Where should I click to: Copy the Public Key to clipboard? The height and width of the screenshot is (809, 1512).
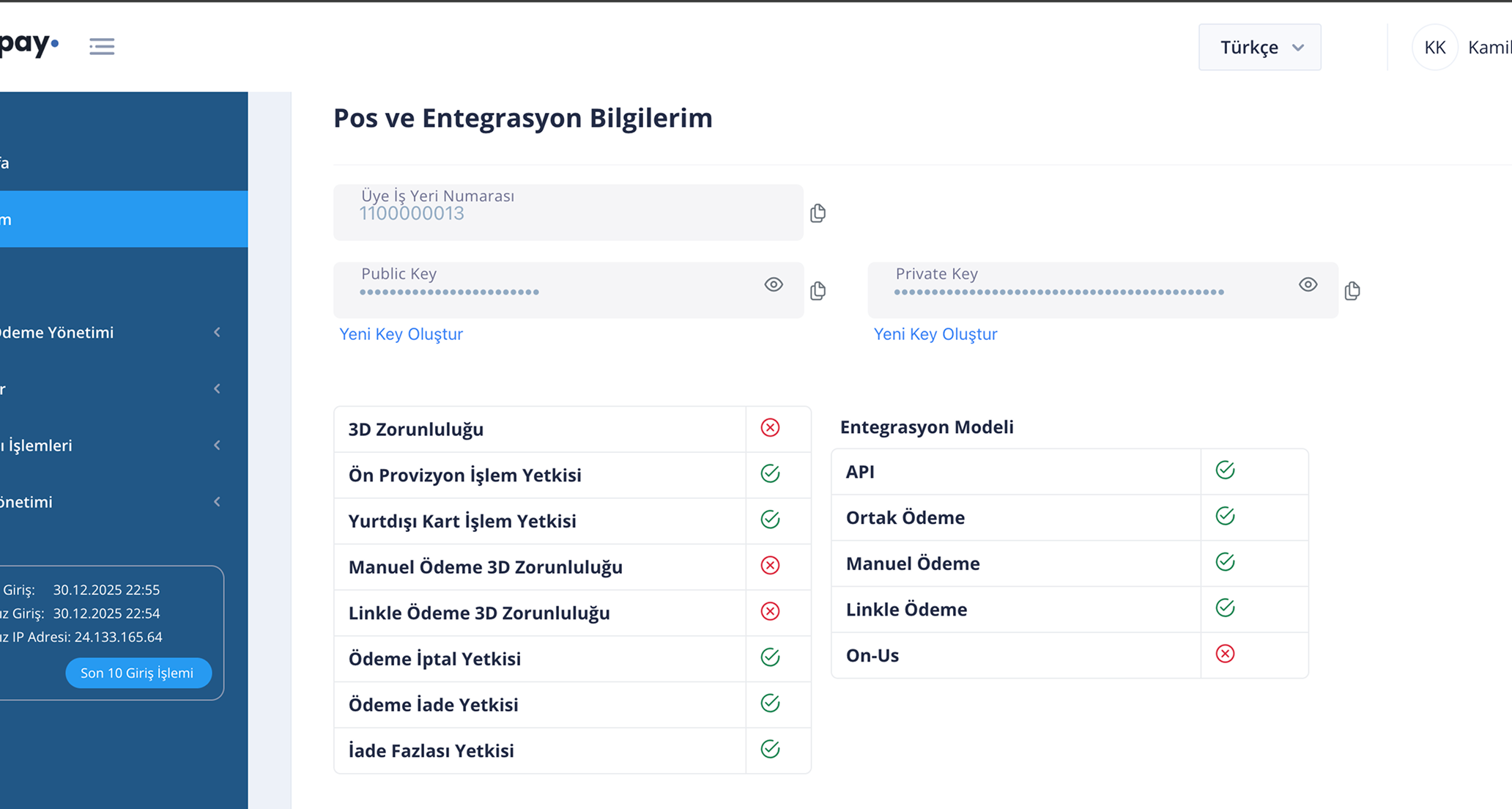click(818, 290)
